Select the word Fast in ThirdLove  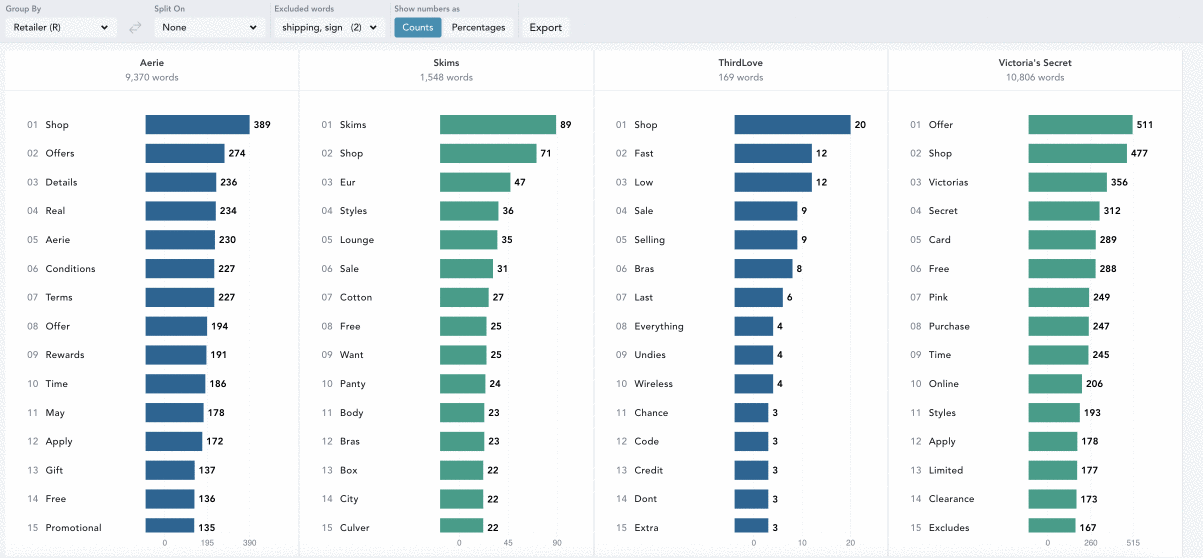[x=643, y=153]
